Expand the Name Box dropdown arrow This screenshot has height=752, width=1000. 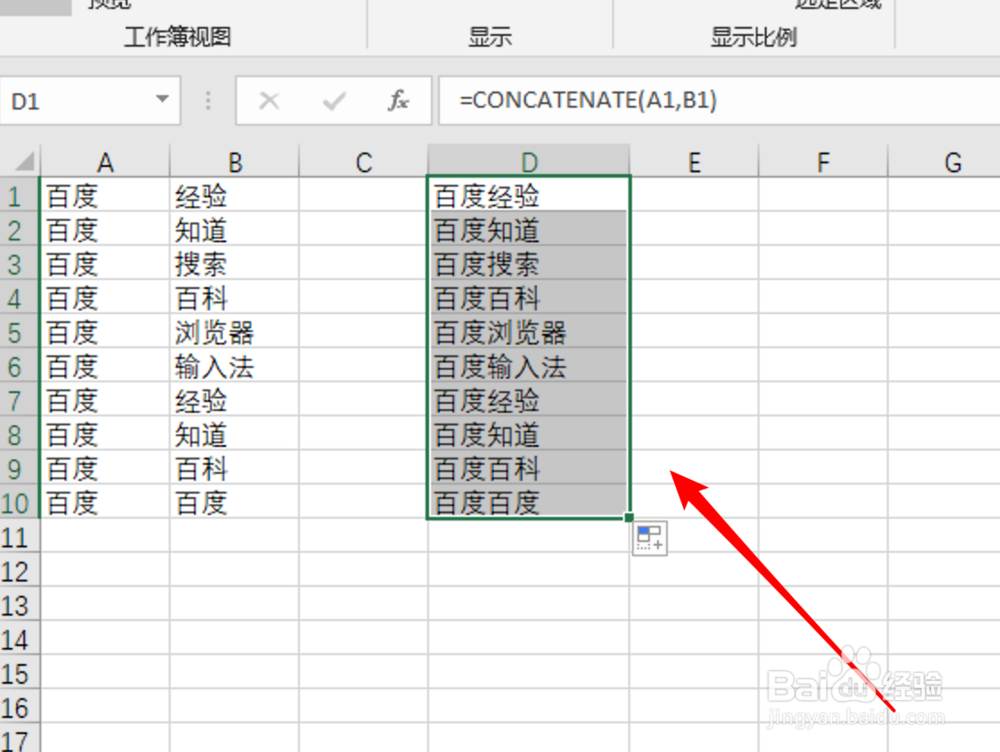point(163,100)
